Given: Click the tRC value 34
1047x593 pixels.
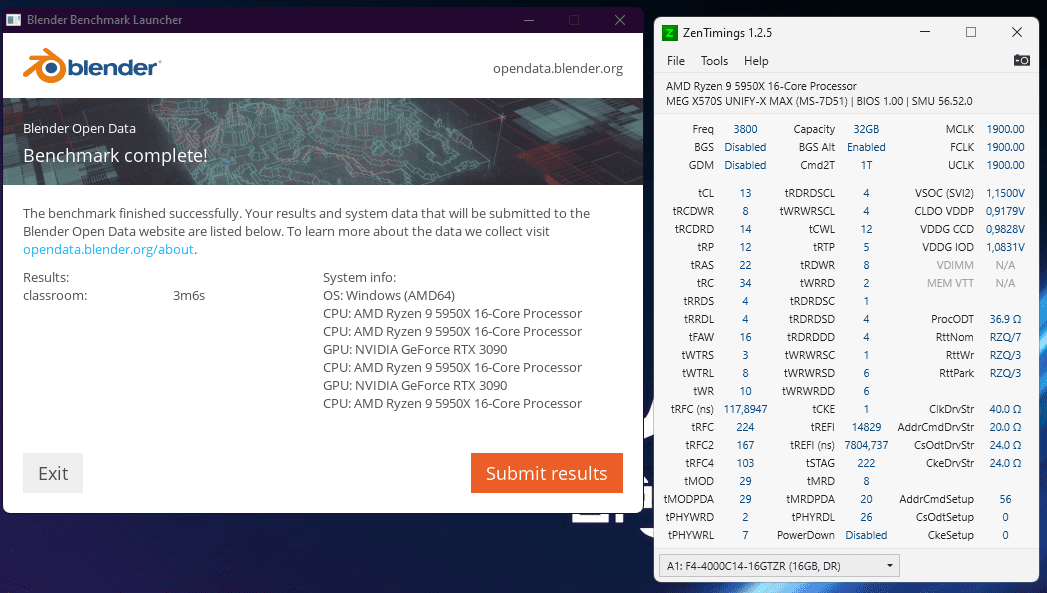Looking at the screenshot, I should [745, 283].
